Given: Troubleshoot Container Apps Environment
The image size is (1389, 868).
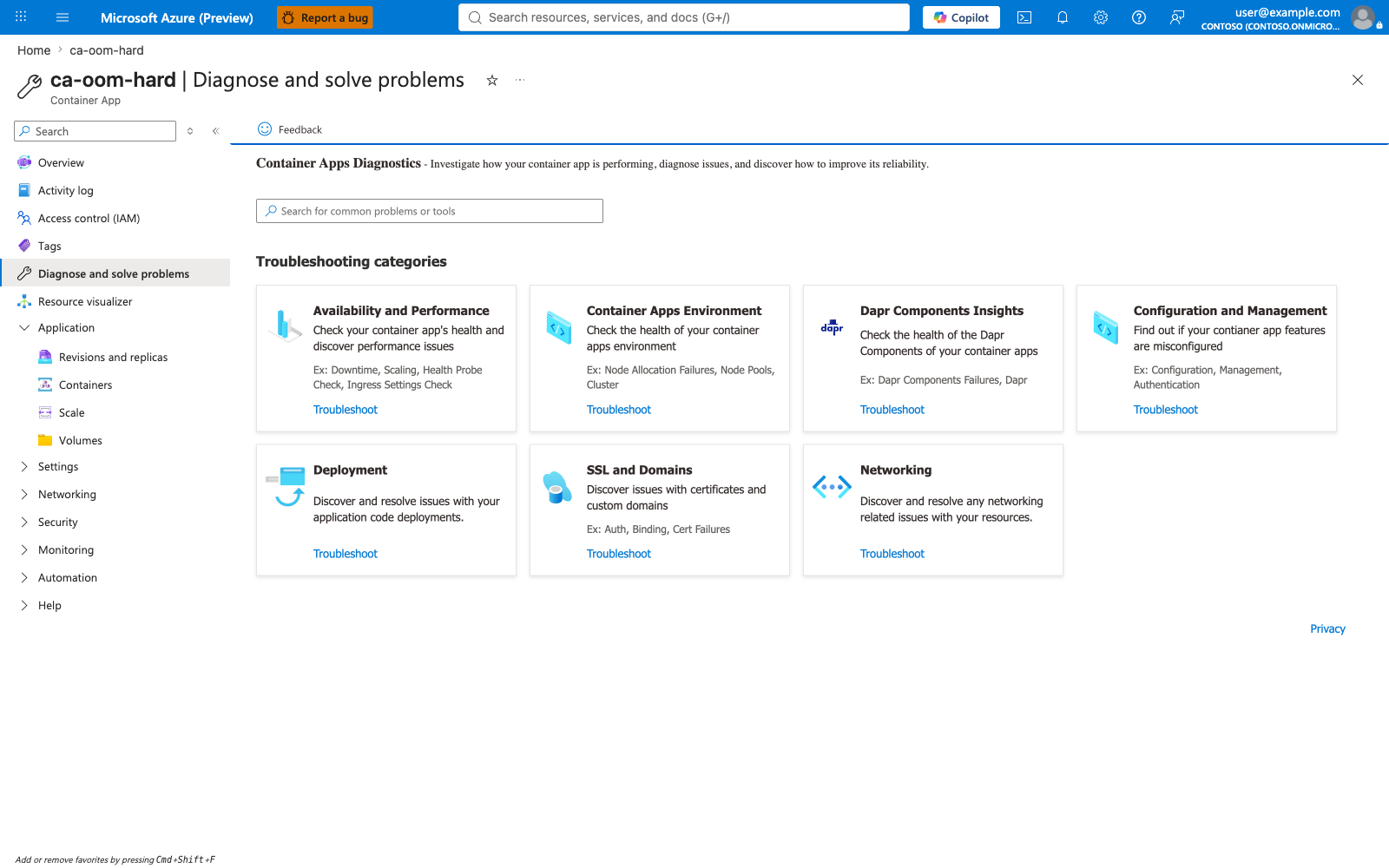Looking at the screenshot, I should click(x=619, y=410).
